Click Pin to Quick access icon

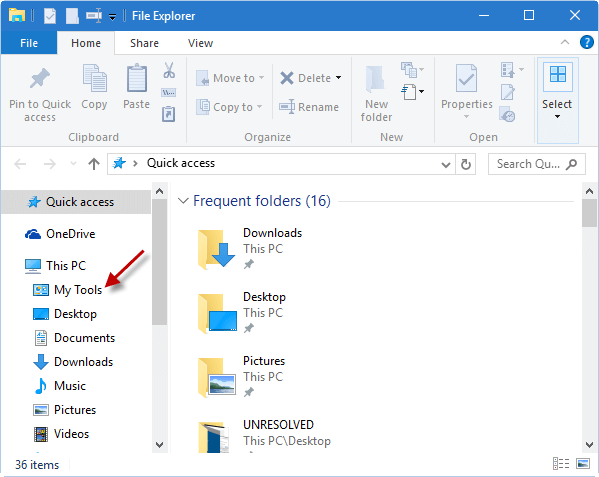40,79
